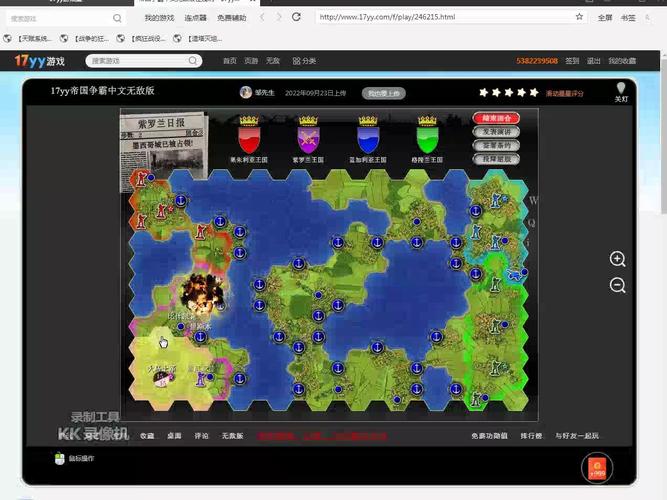Click the red soldier at map's top-left corner
Screen dimensions: 667x500
click(x=141, y=179)
